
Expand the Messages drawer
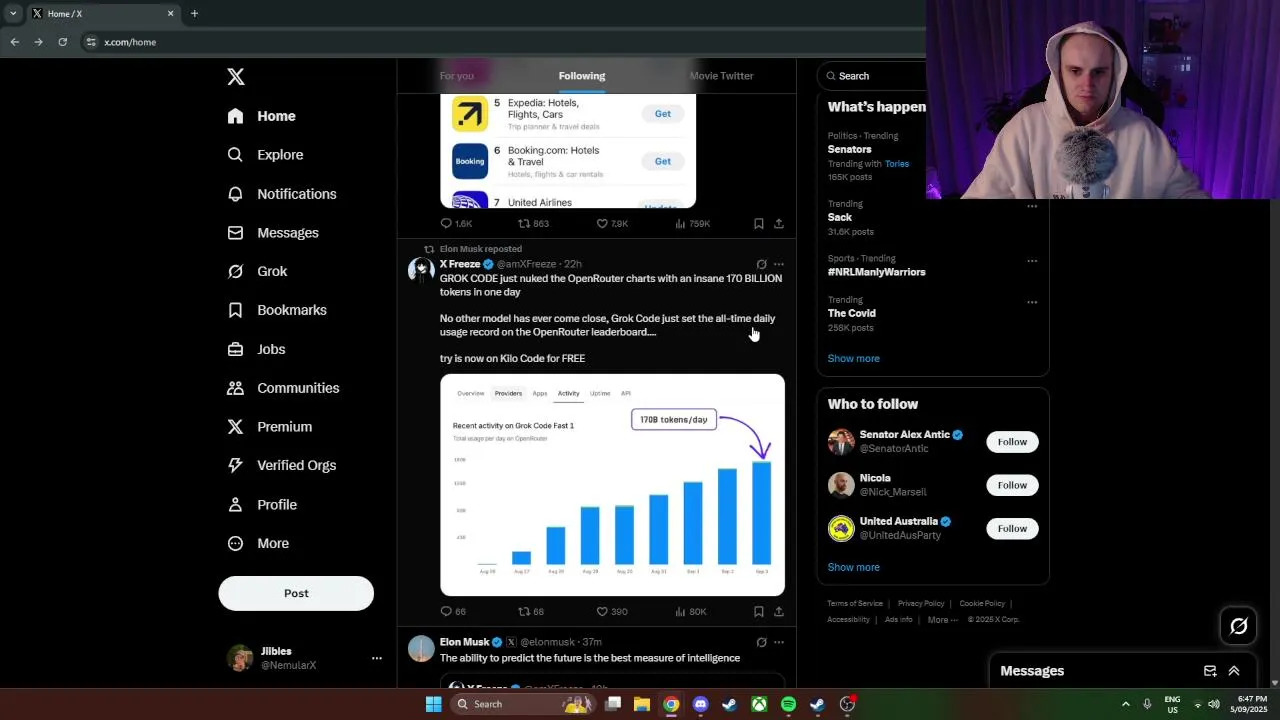coord(1234,671)
